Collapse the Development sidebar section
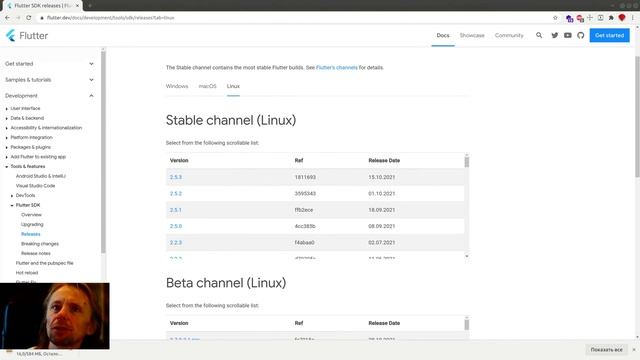Viewport: 640px width, 360px height. [x=49, y=96]
